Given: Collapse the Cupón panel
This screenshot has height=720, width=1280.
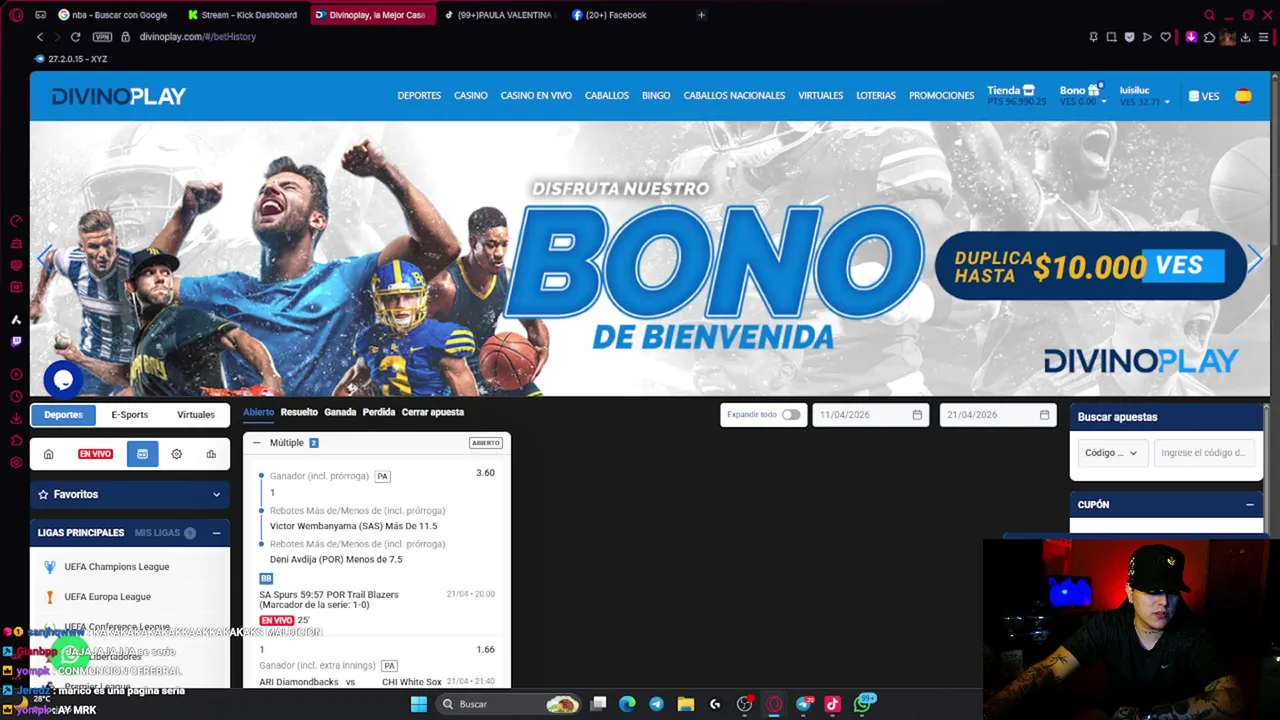Looking at the screenshot, I should 1249,505.
